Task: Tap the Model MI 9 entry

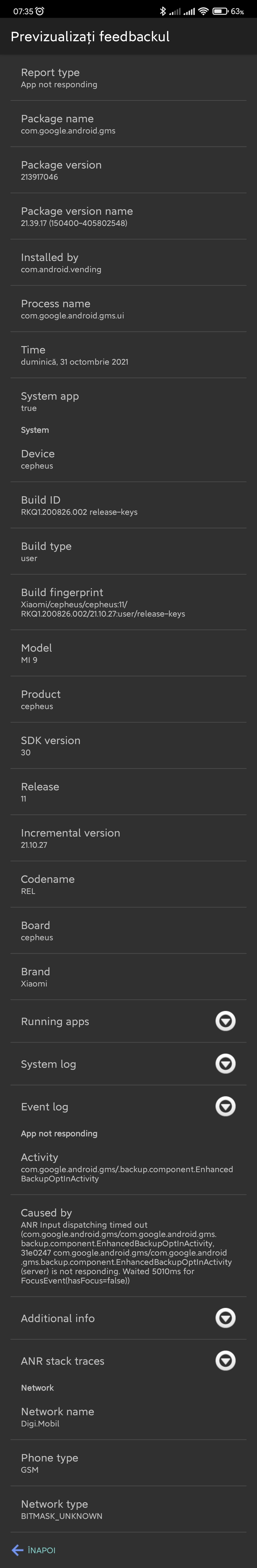Action: click(128, 653)
